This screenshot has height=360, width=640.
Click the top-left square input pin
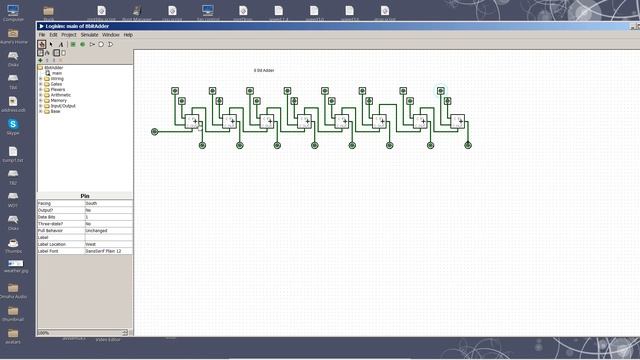(x=175, y=91)
